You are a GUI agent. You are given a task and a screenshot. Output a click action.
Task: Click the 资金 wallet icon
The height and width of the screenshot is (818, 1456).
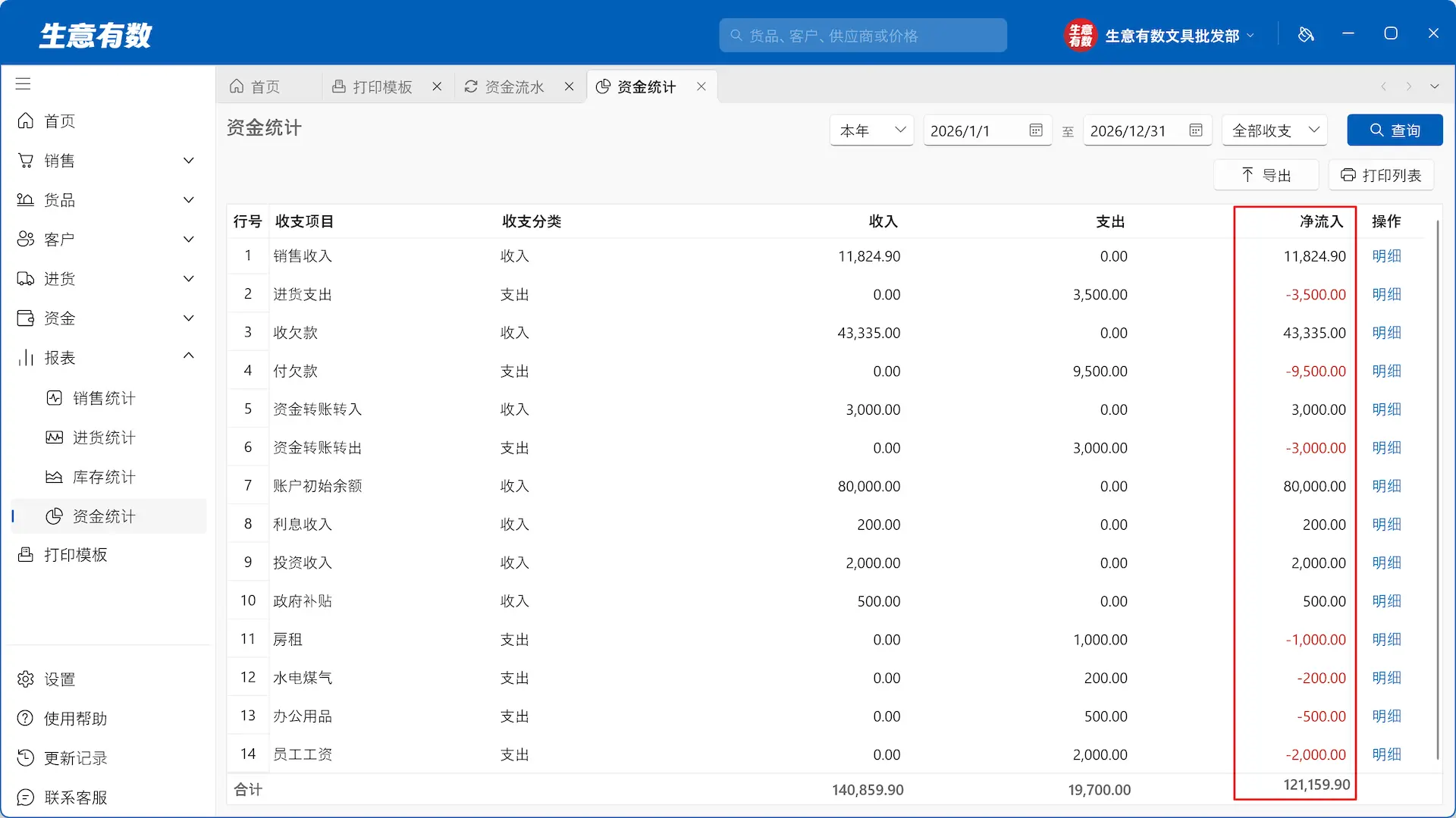[x=26, y=318]
